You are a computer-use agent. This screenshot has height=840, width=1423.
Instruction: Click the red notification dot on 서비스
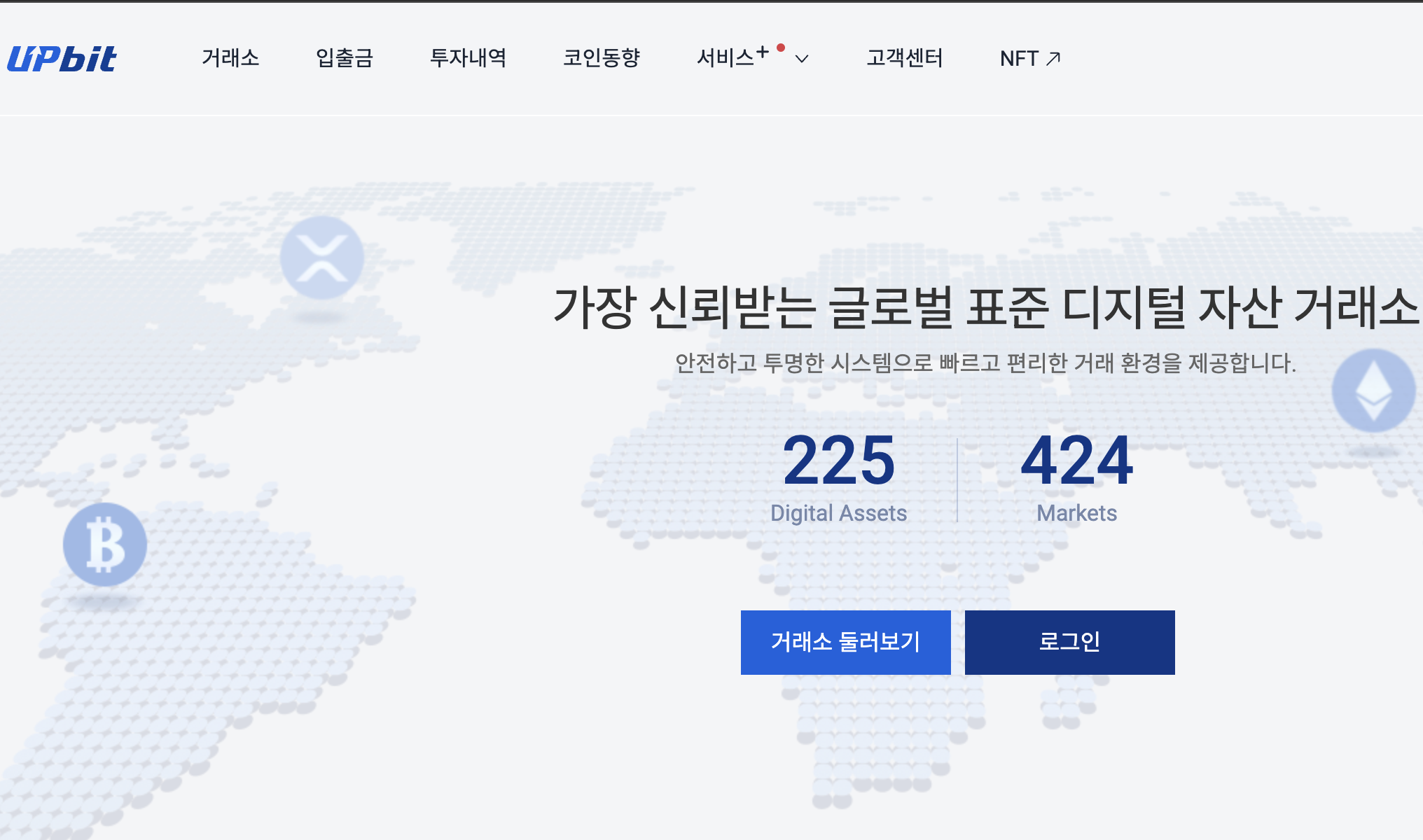[x=780, y=47]
